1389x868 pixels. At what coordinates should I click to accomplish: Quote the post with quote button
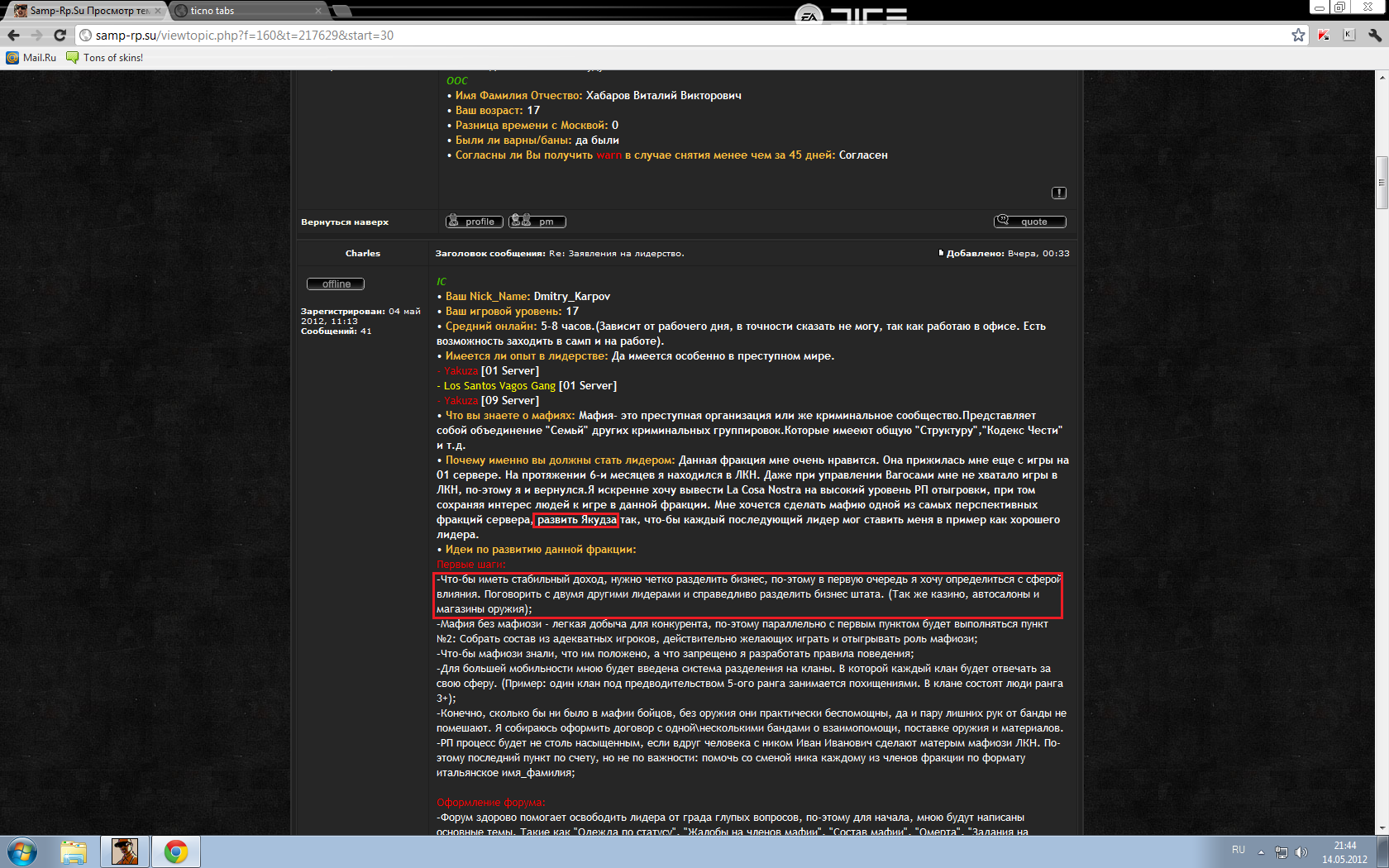[1029, 222]
